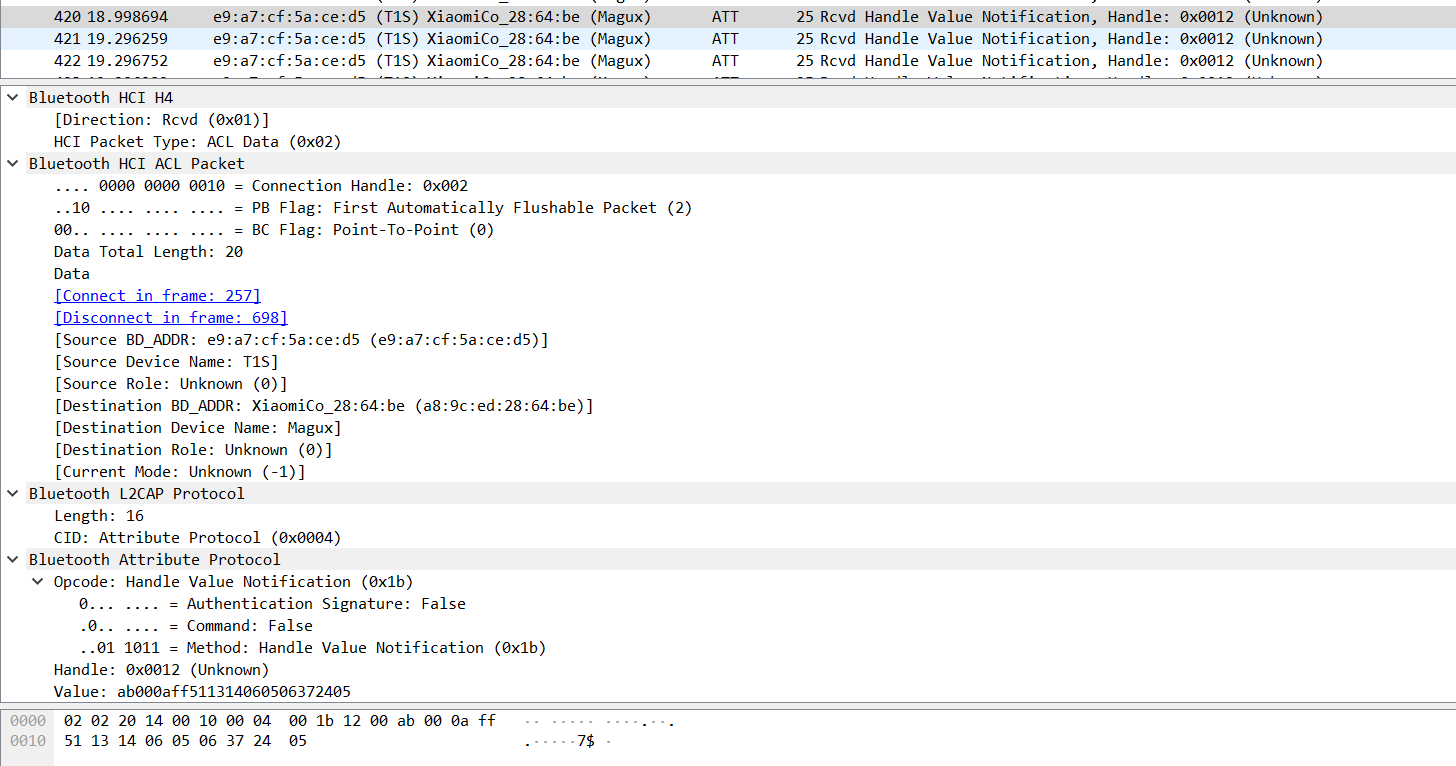The image size is (1456, 766).
Task: Click the time 19.296752 cell
Action: pos(128,61)
